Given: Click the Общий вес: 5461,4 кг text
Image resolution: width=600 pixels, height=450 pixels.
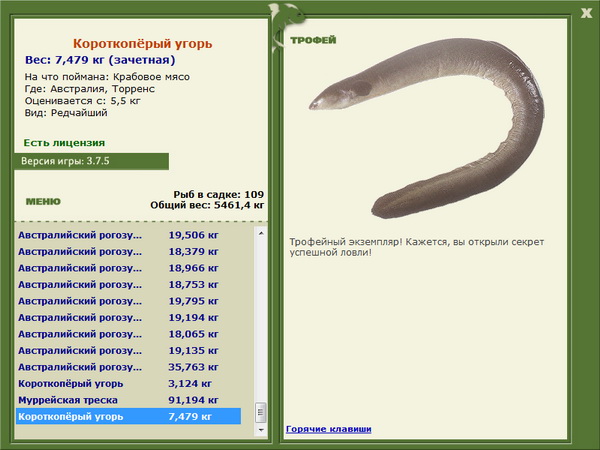Looking at the screenshot, I should [207, 205].
